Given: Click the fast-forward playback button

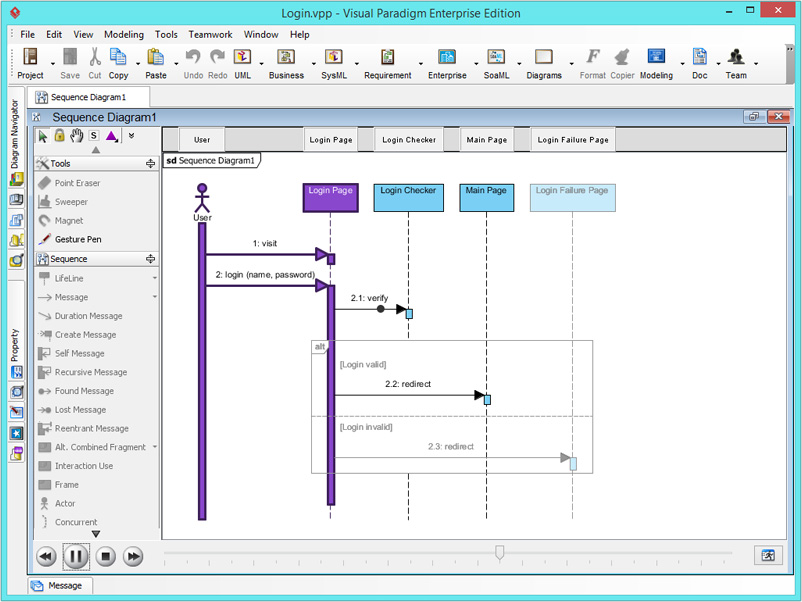Looking at the screenshot, I should (x=133, y=556).
